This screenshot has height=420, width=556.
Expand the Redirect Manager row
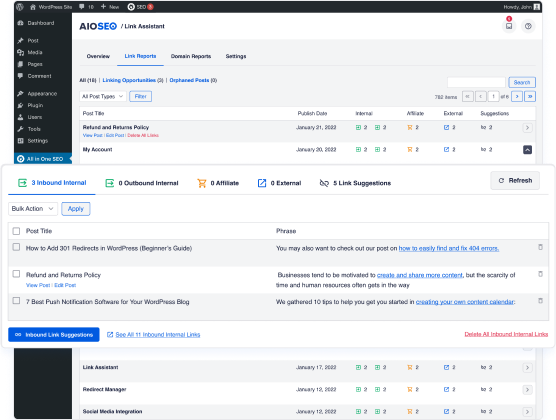[527, 389]
